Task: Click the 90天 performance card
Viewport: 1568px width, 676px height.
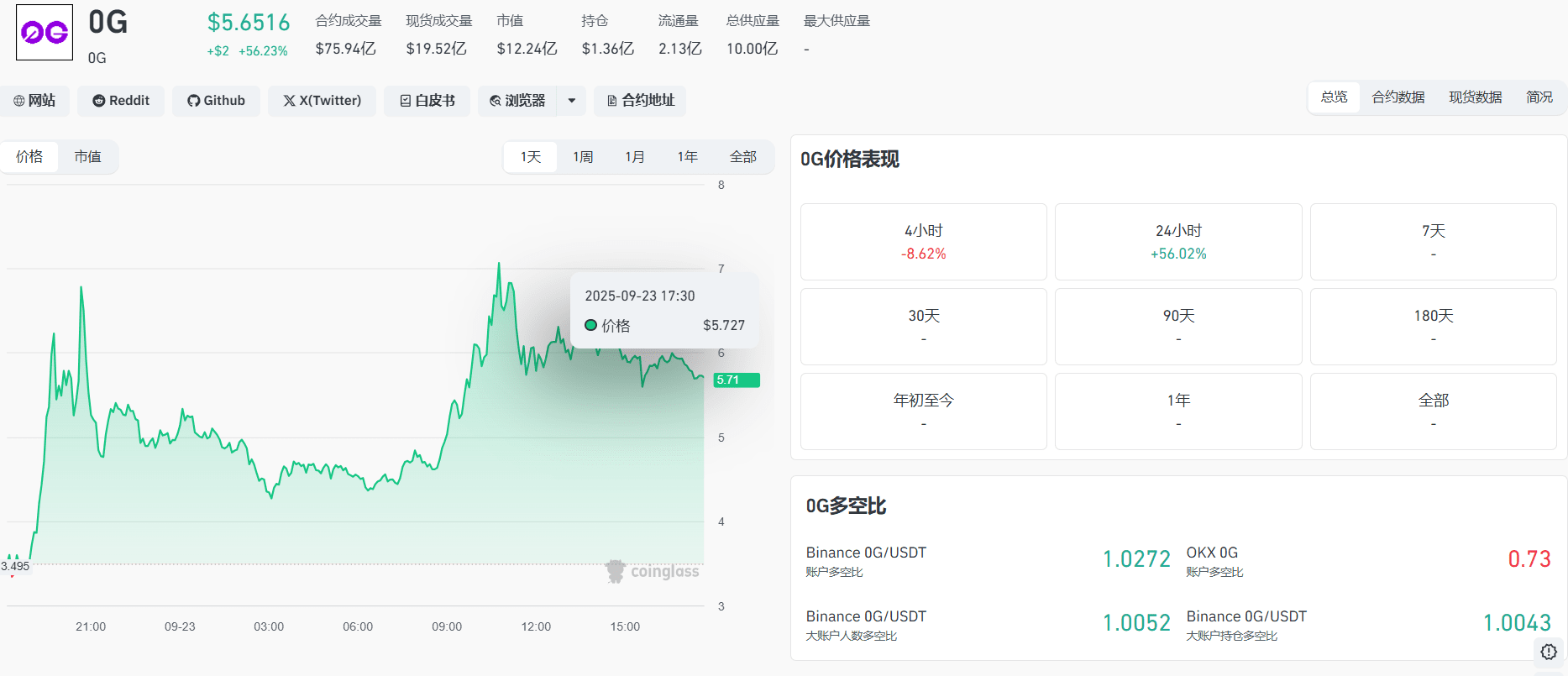Action: click(1178, 327)
